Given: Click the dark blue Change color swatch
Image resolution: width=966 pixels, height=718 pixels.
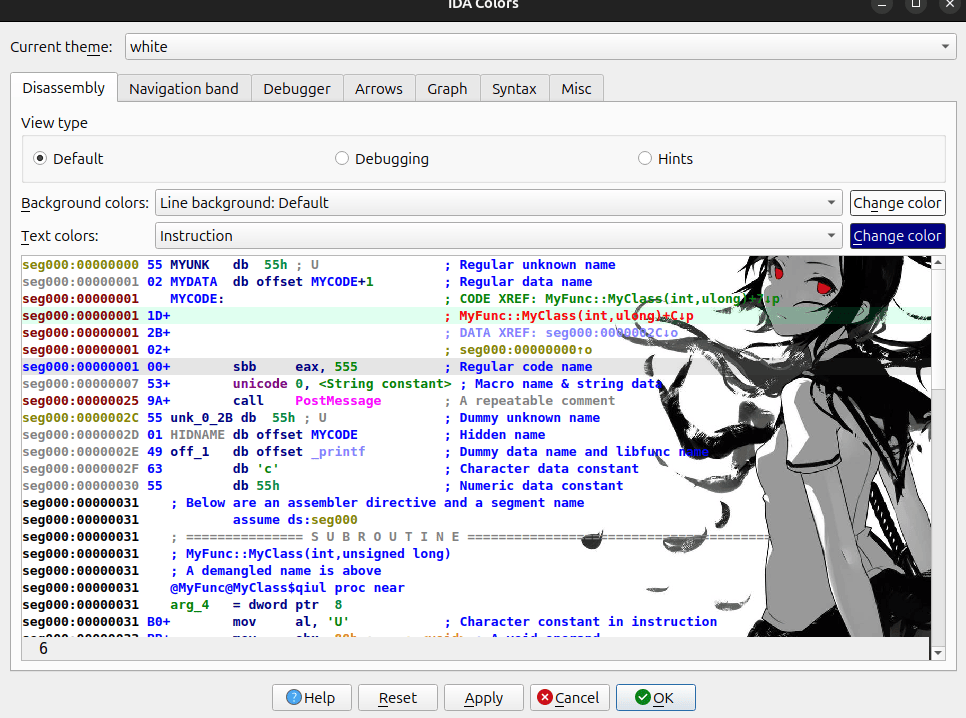Looking at the screenshot, I should 897,236.
